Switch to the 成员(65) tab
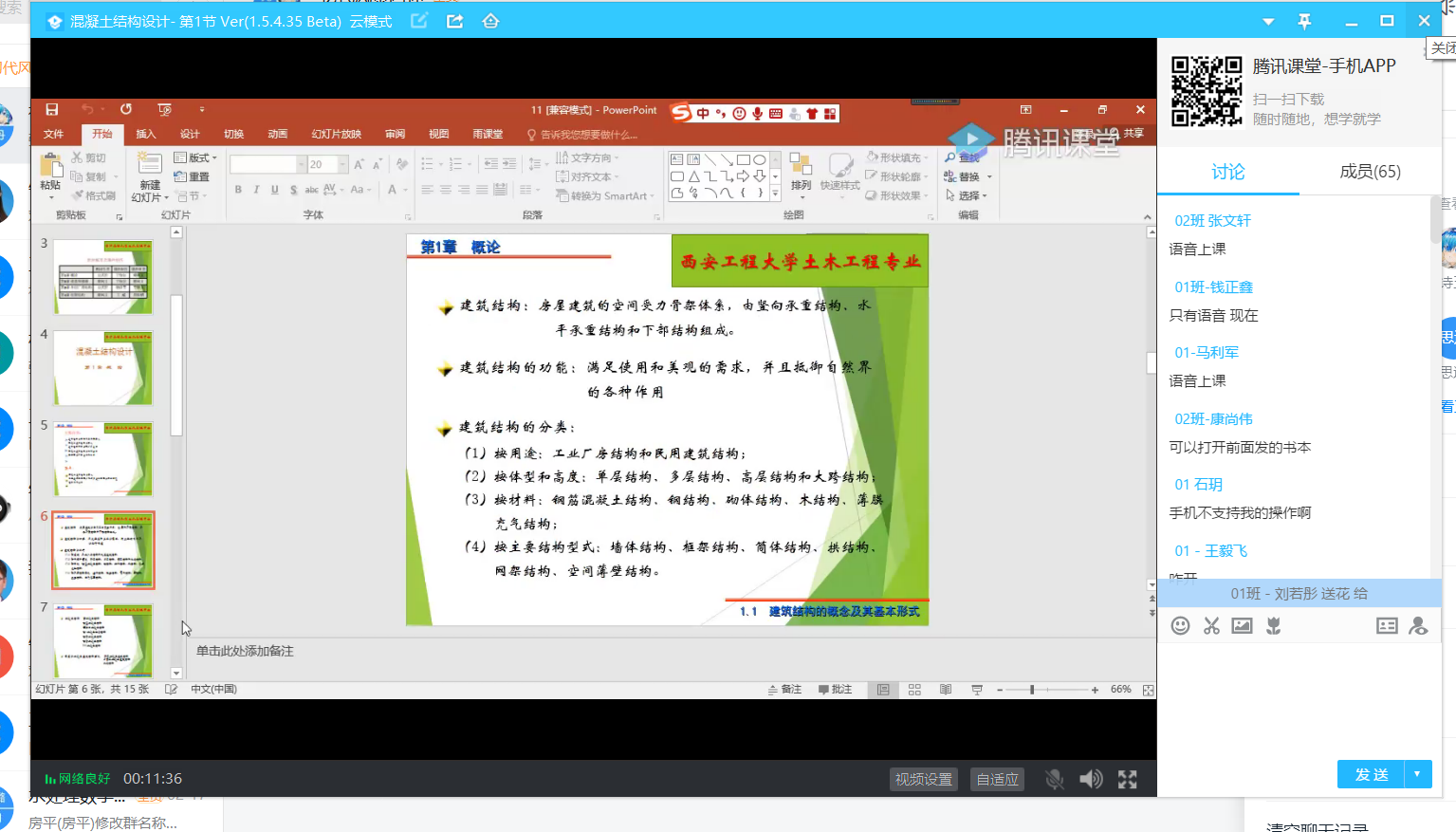 coord(1370,172)
